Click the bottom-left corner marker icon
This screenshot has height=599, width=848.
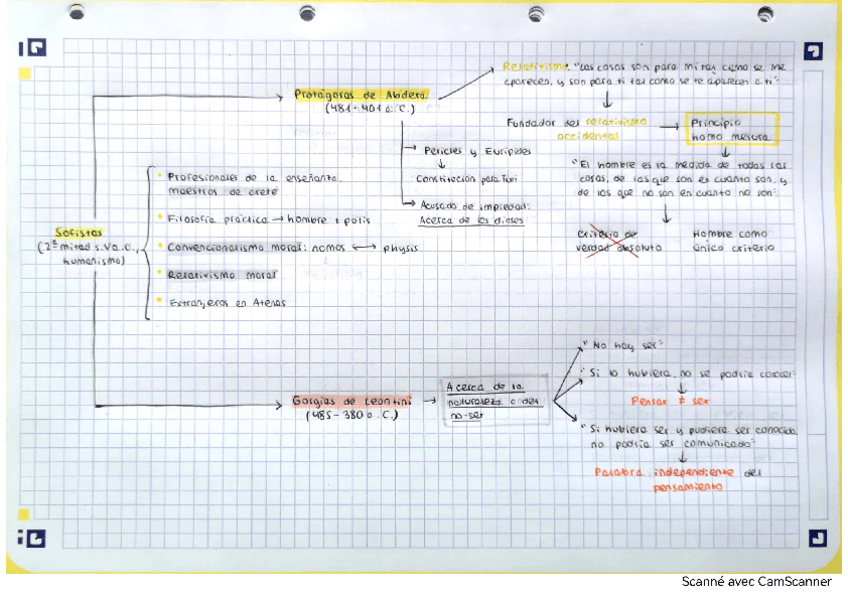coord(32,539)
